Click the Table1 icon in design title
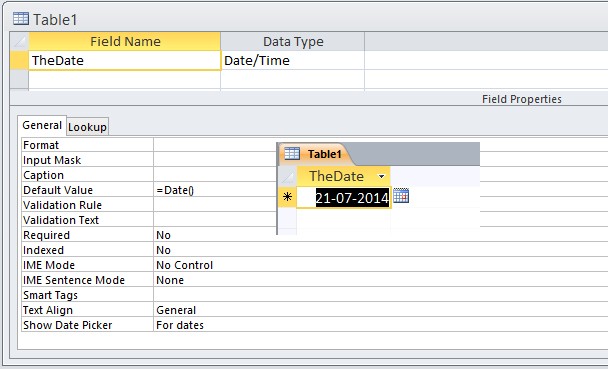Image resolution: width=608 pixels, height=369 pixels. click(21, 18)
